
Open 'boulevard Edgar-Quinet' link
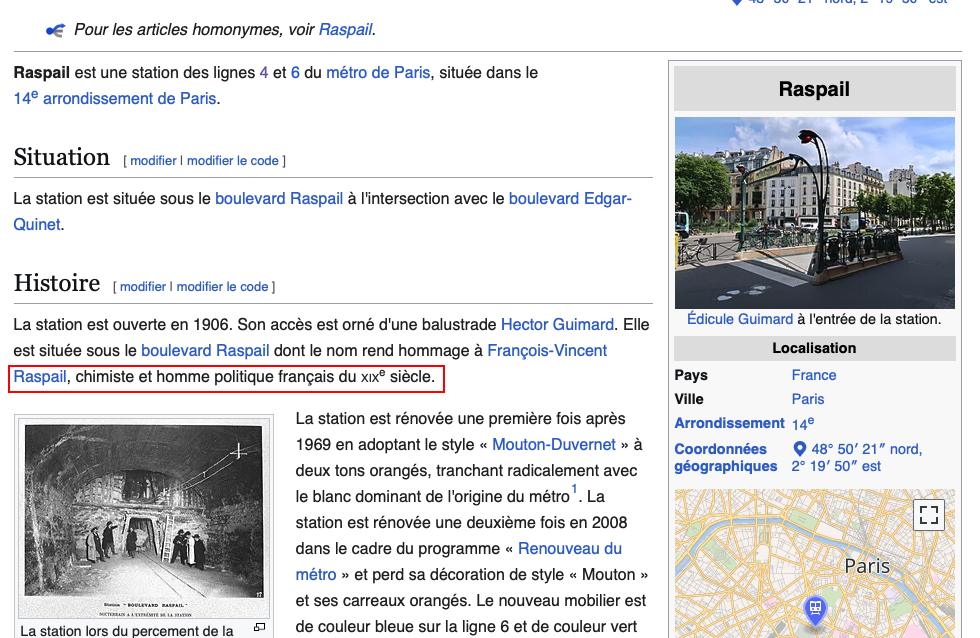coord(570,199)
